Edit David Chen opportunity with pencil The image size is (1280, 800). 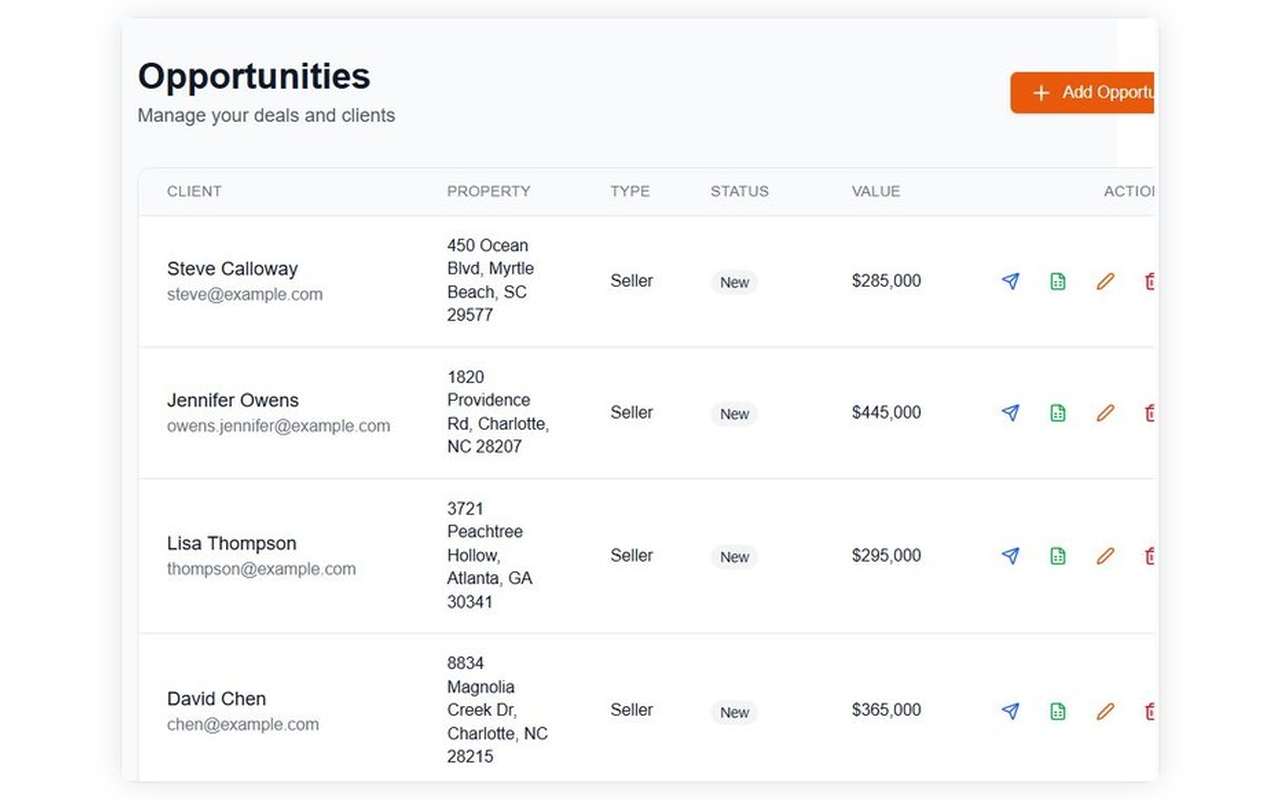click(1105, 711)
